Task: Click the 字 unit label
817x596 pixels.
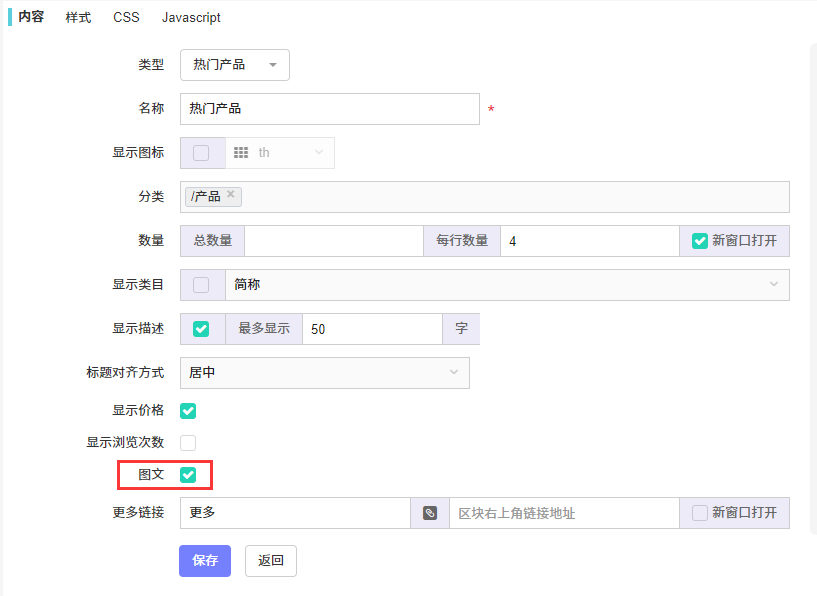Action: pyautogui.click(x=461, y=329)
